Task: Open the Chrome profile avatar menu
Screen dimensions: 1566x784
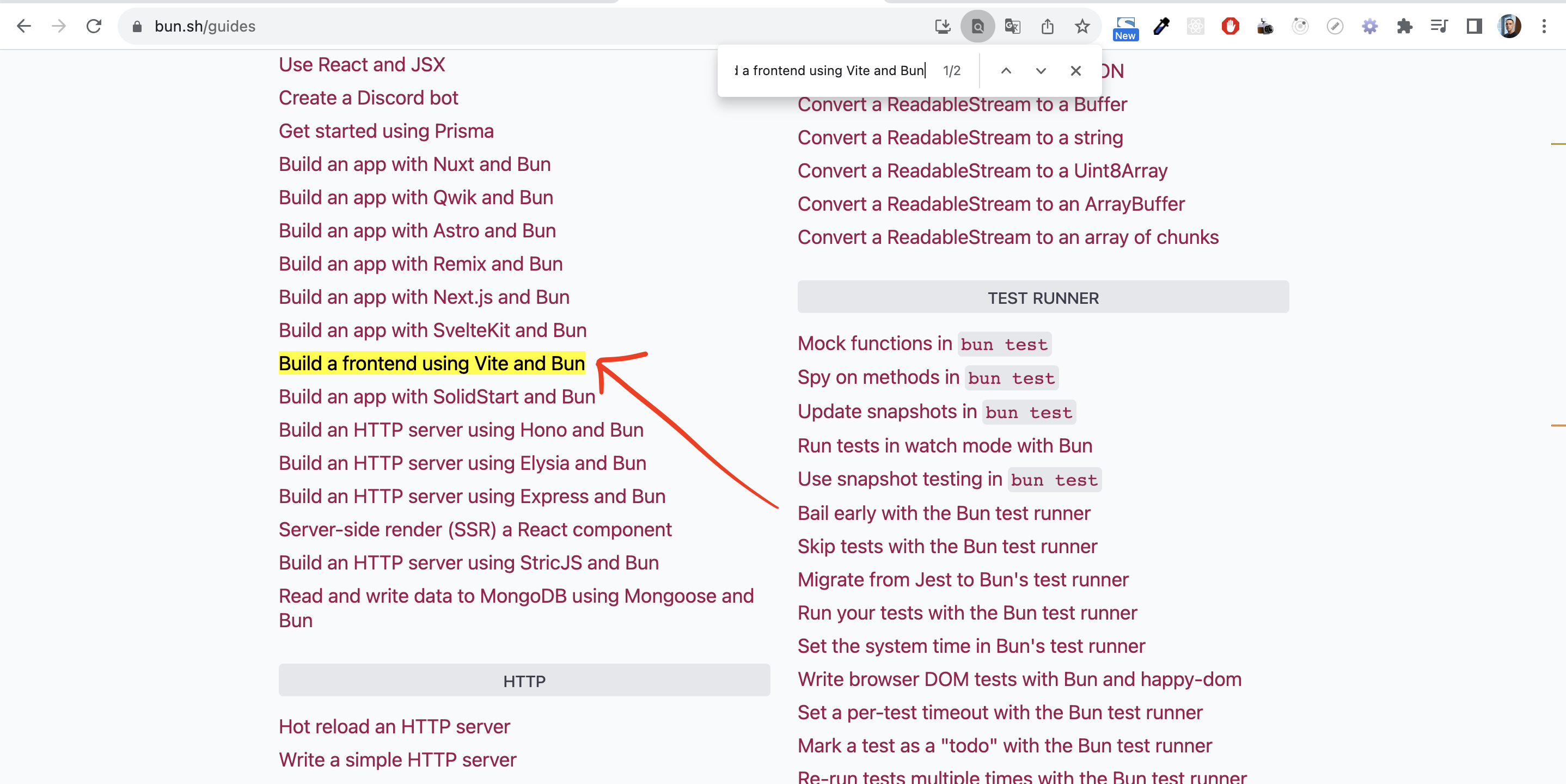Action: pyautogui.click(x=1509, y=26)
